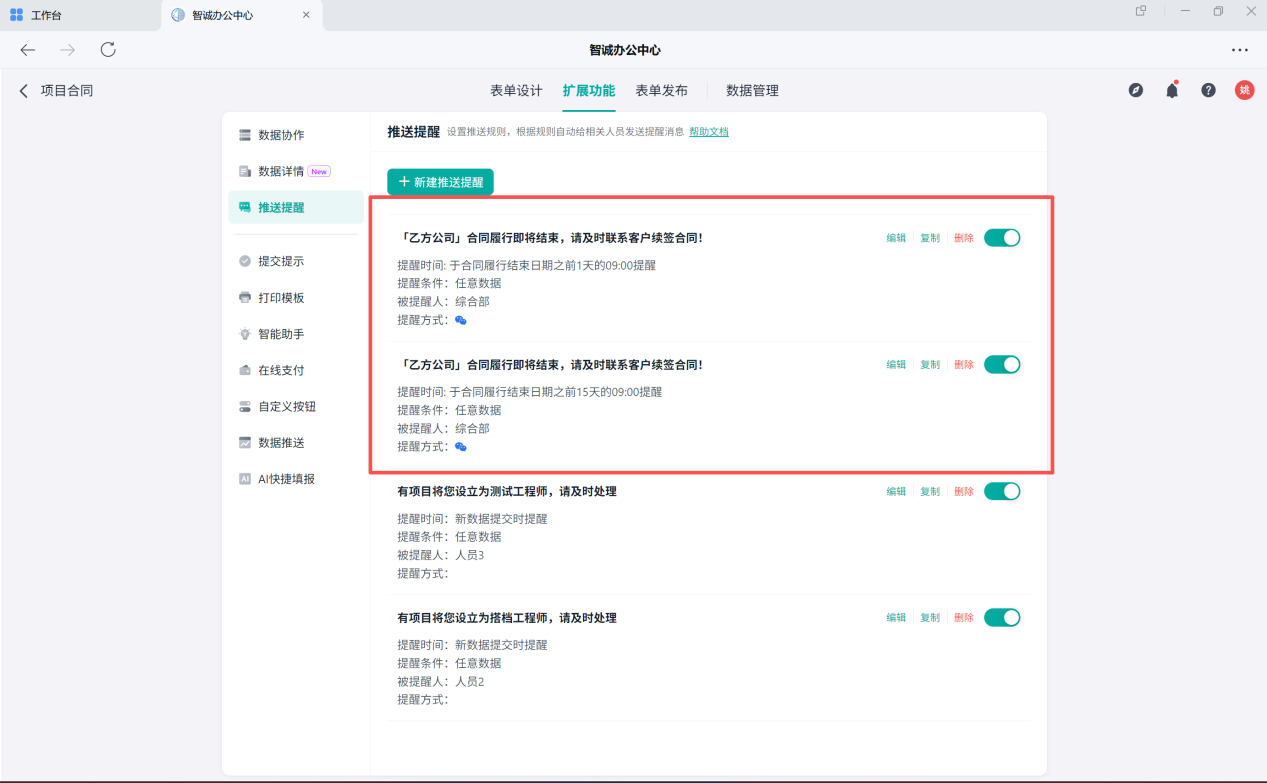Click text 被提醒人：人员3
The width and height of the screenshot is (1267, 783).
pyautogui.click(x=441, y=555)
